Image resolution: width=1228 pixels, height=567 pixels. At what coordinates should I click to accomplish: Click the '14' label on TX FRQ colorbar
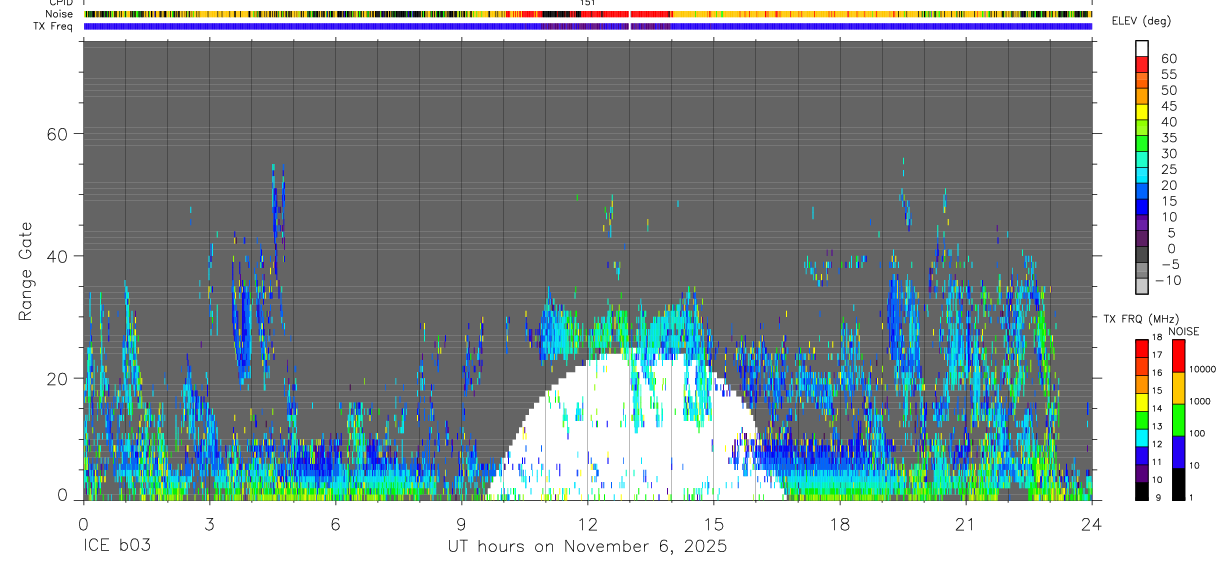pyautogui.click(x=1157, y=410)
